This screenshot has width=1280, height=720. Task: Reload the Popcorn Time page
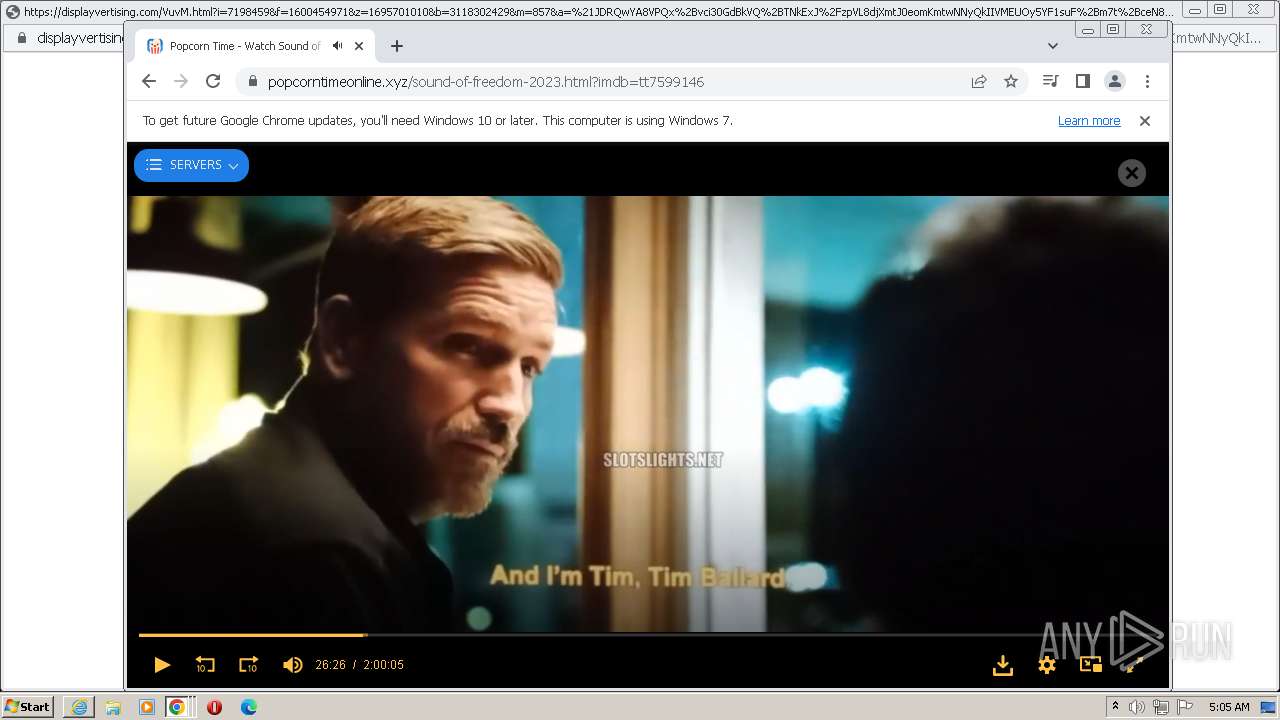[x=213, y=81]
